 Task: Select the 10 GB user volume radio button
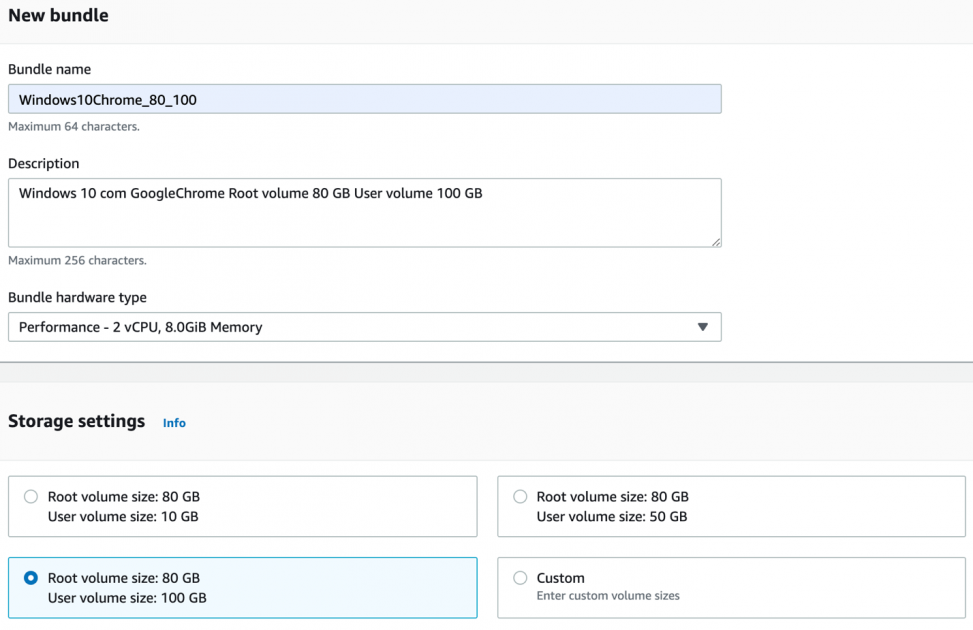pos(31,497)
